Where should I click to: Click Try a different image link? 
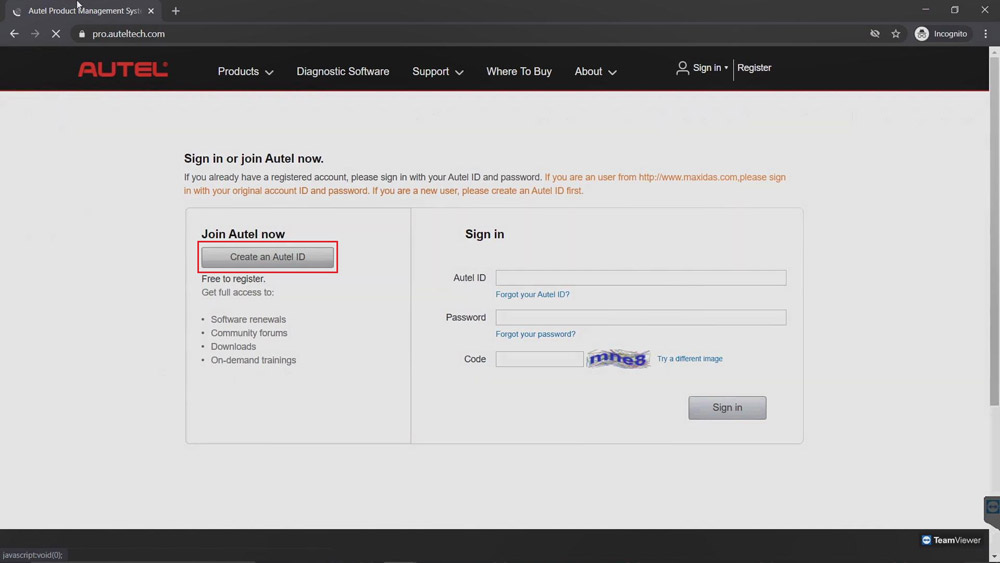(689, 359)
